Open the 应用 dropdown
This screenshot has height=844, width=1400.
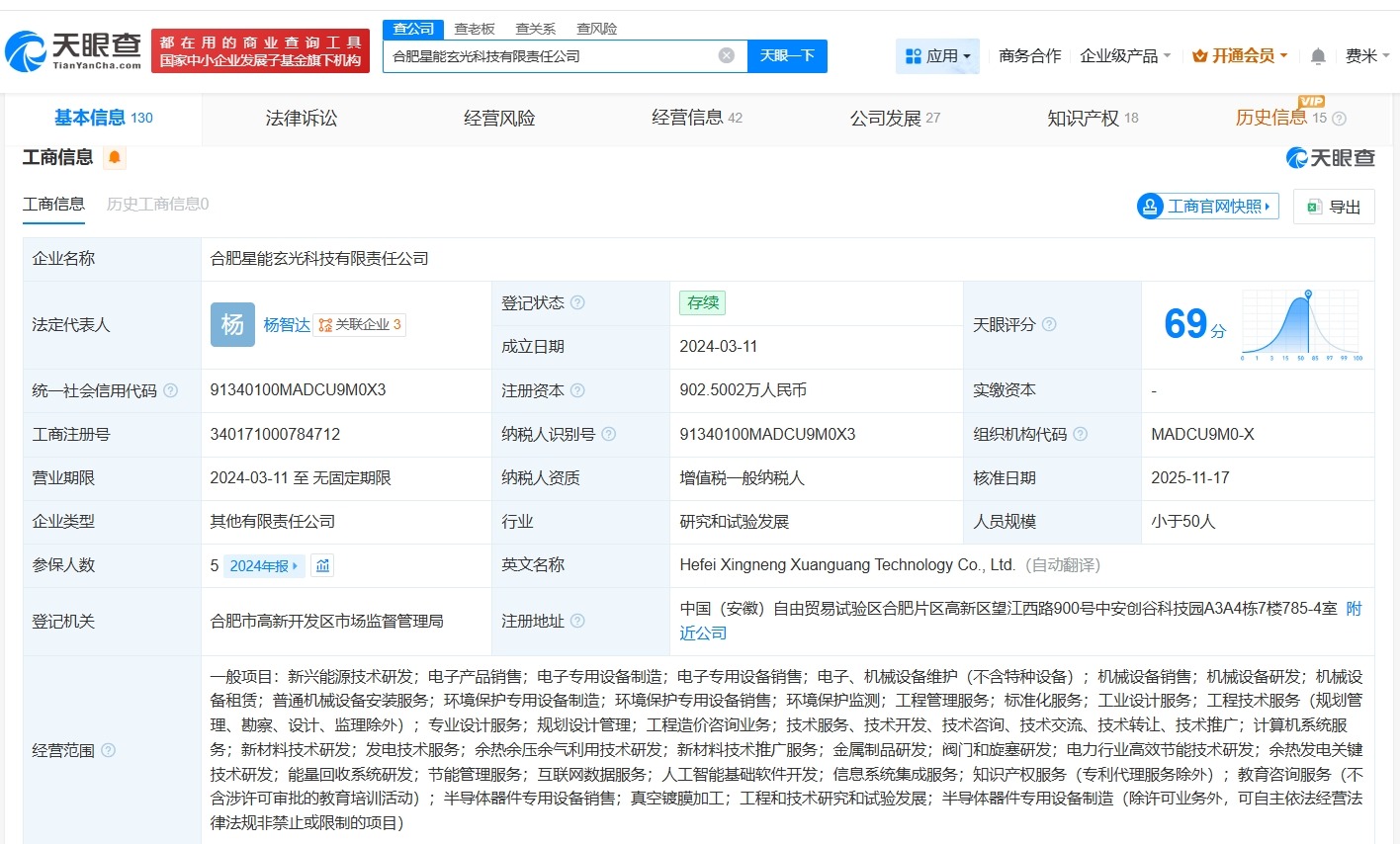point(937,56)
